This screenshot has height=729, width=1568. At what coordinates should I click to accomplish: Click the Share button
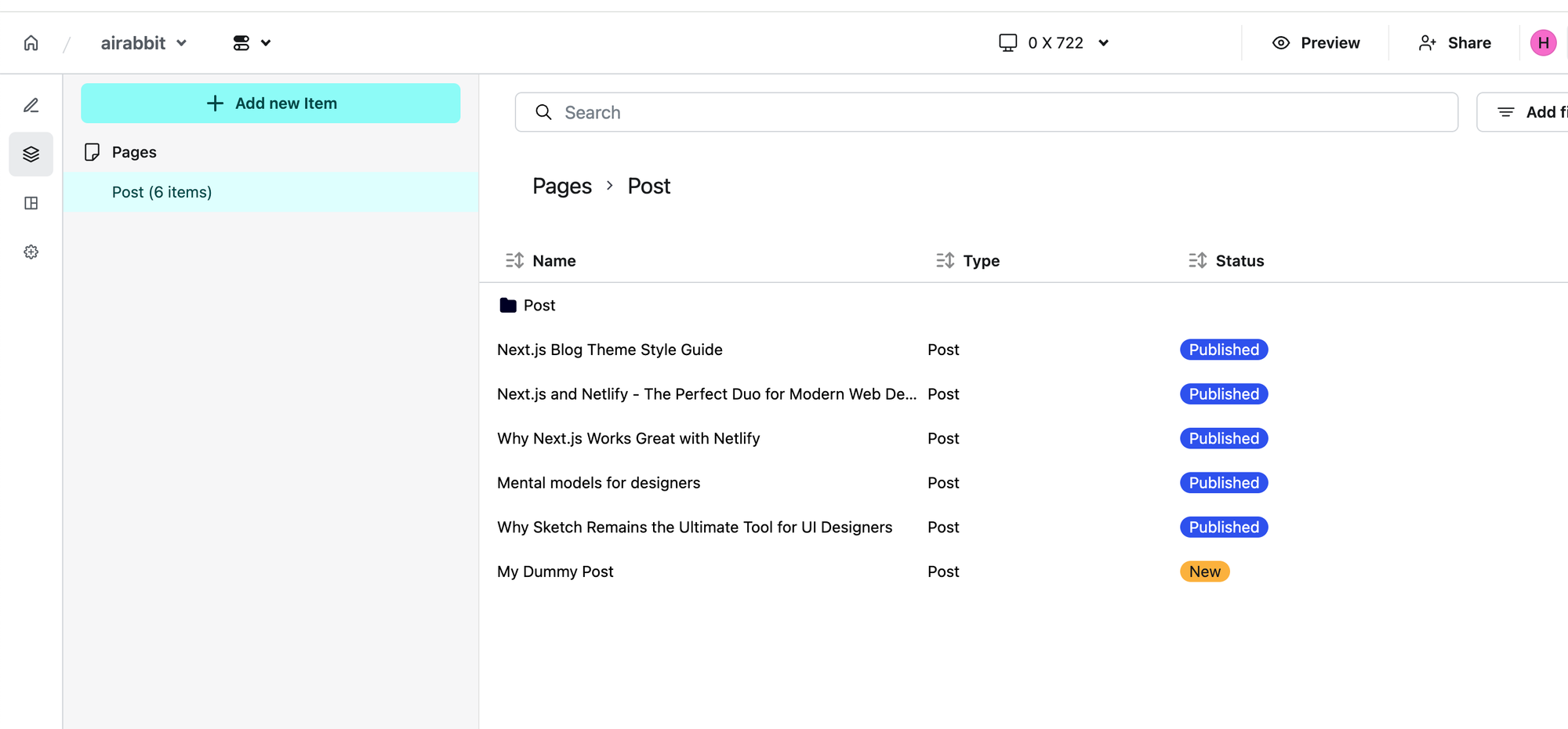click(1455, 43)
